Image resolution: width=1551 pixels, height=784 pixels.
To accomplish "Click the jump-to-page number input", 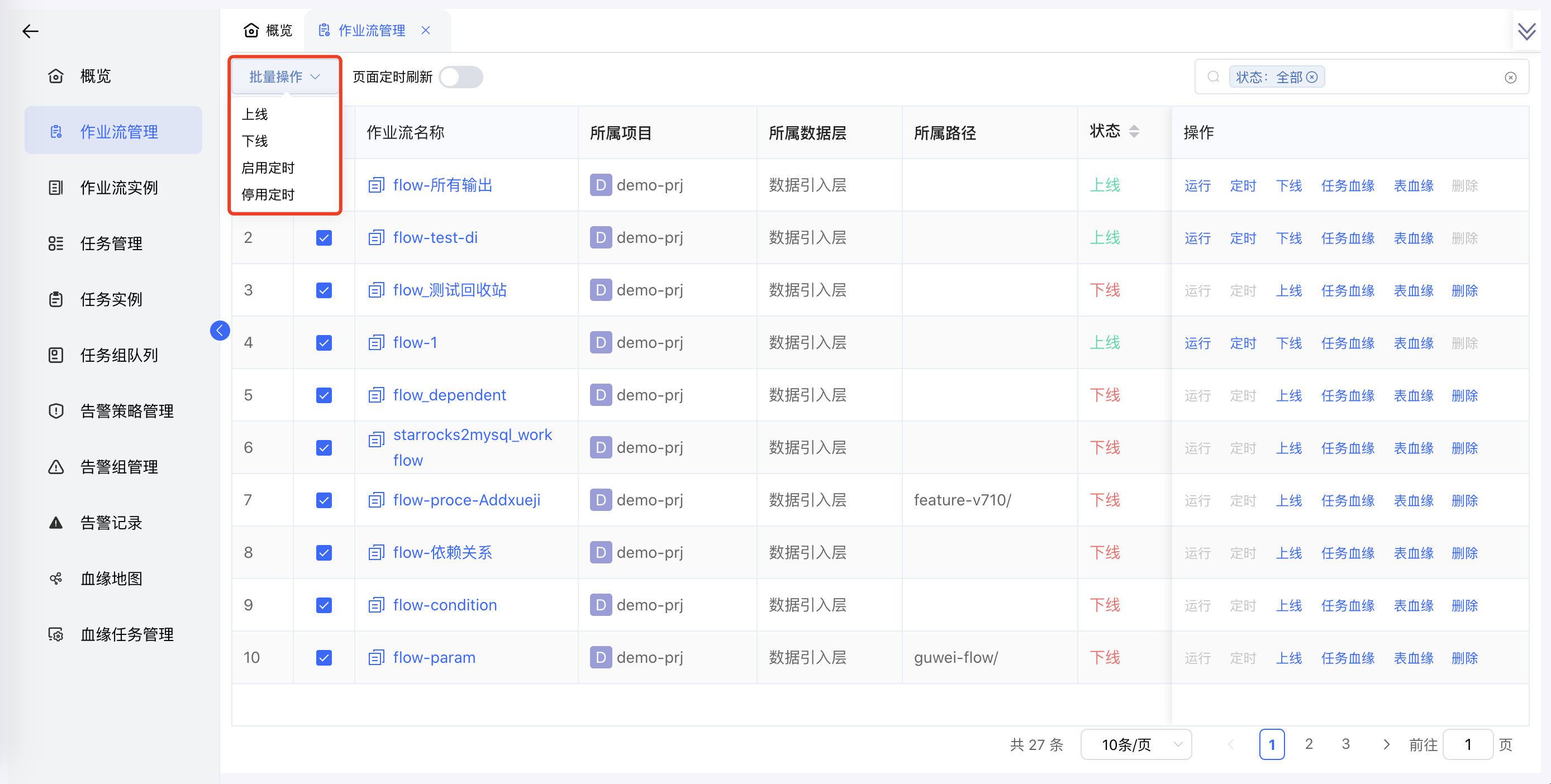I will 1467,744.
